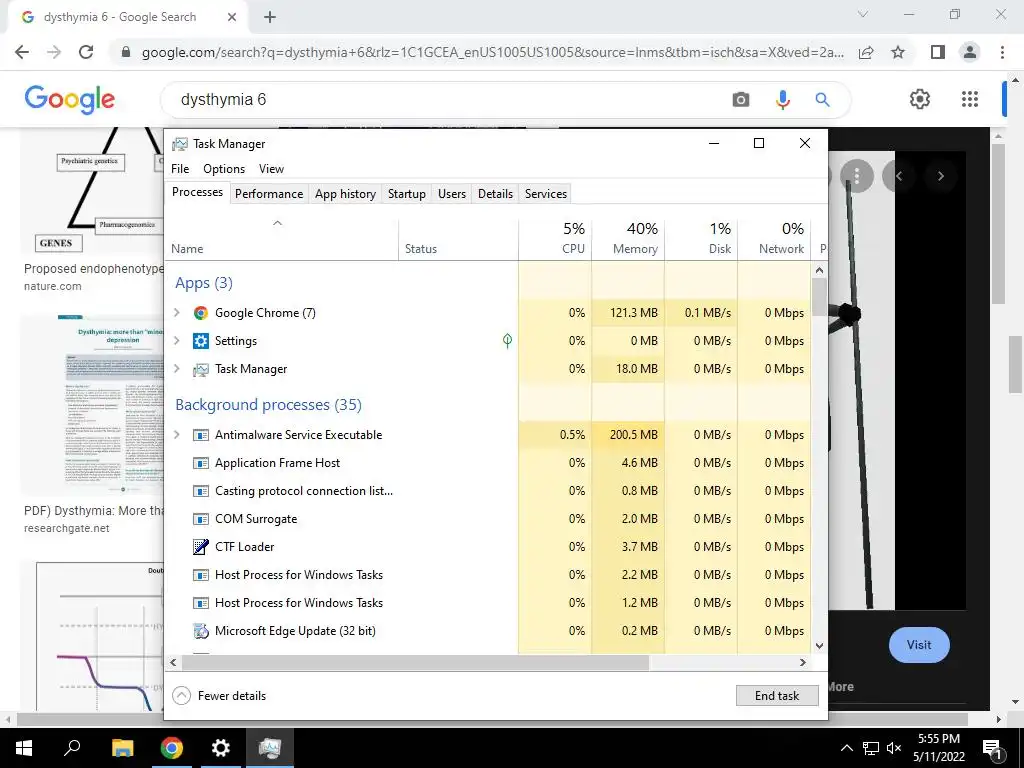This screenshot has width=1024, height=768.
Task: Open the notification center icon
Action: click(x=993, y=748)
